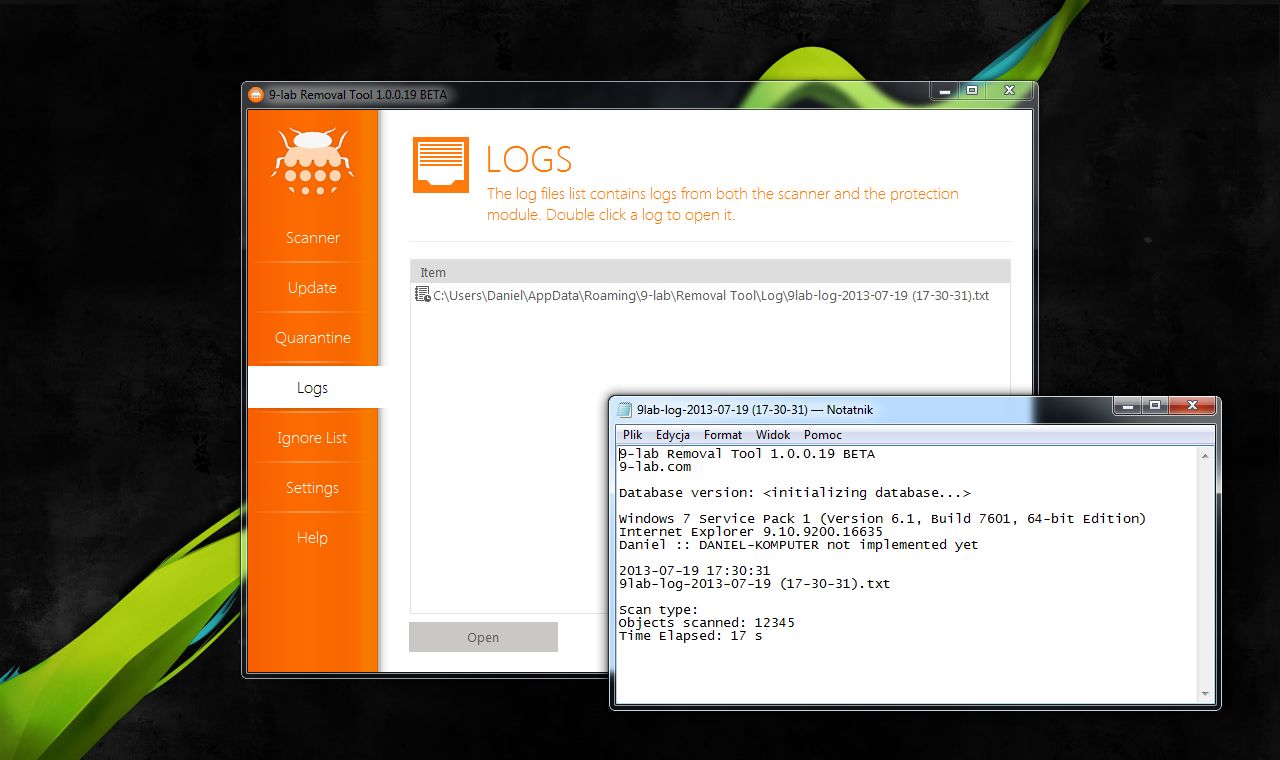The height and width of the screenshot is (760, 1280).
Task: Click the 9-lab bug logo
Action: tap(313, 161)
